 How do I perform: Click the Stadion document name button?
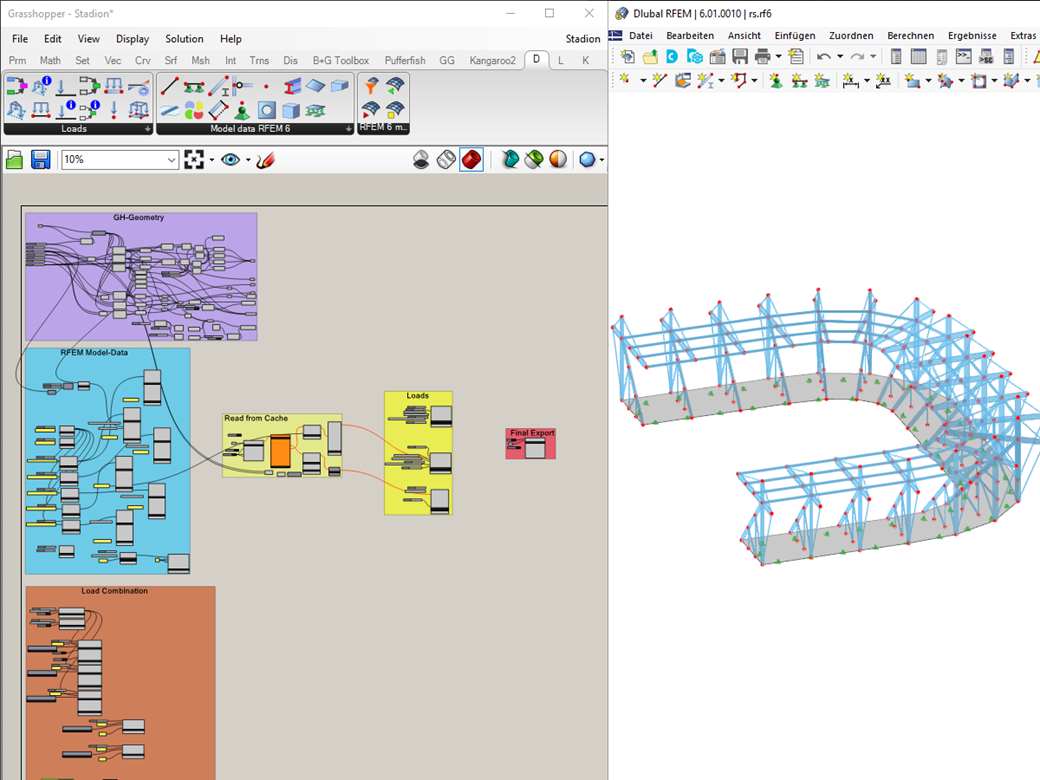click(x=583, y=38)
